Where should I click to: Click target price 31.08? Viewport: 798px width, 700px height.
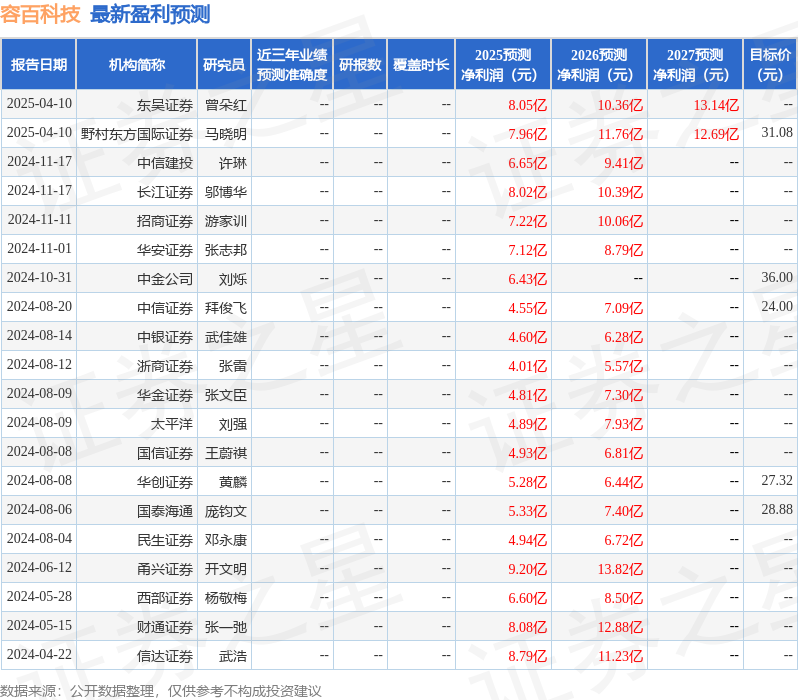click(x=777, y=132)
